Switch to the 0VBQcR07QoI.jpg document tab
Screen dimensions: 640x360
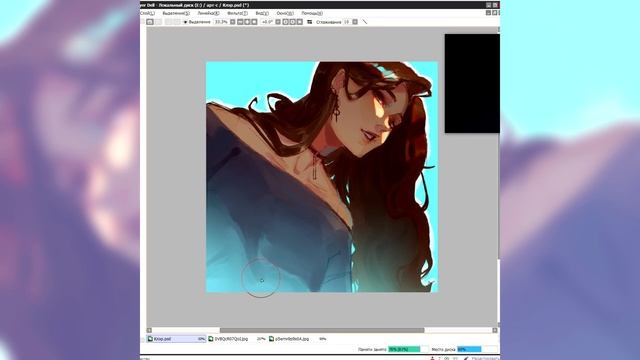click(237, 339)
